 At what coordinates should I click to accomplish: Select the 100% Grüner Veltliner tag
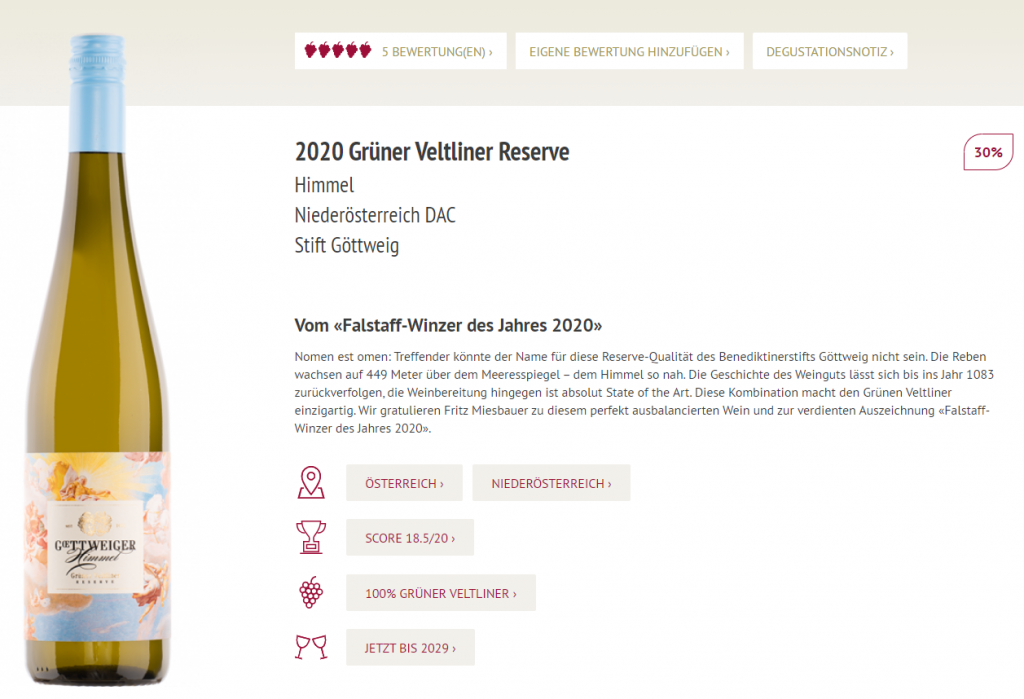[441, 593]
